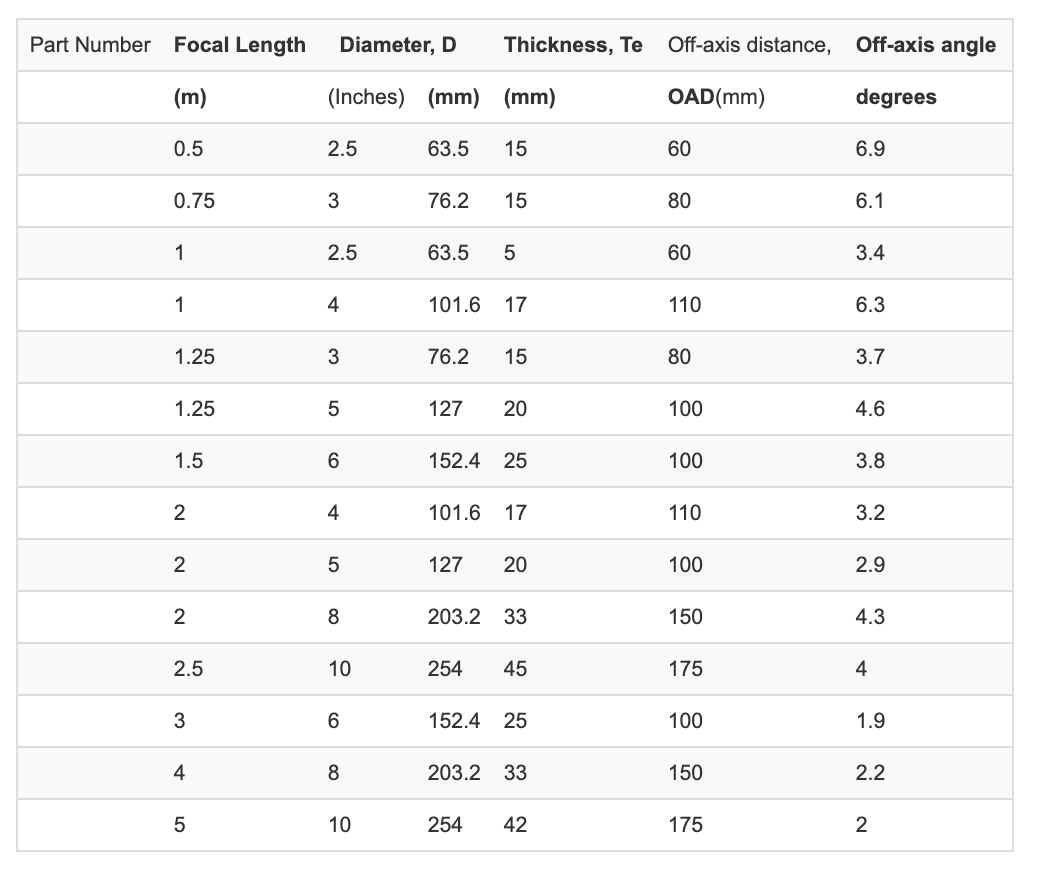Click the OAD(mm) subheader cell
Screen dimensions: 1042x870
click(716, 97)
